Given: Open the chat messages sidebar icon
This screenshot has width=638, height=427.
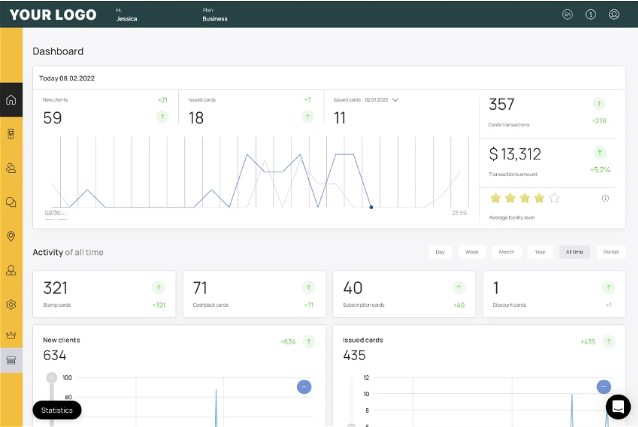Looking at the screenshot, I should [x=11, y=202].
